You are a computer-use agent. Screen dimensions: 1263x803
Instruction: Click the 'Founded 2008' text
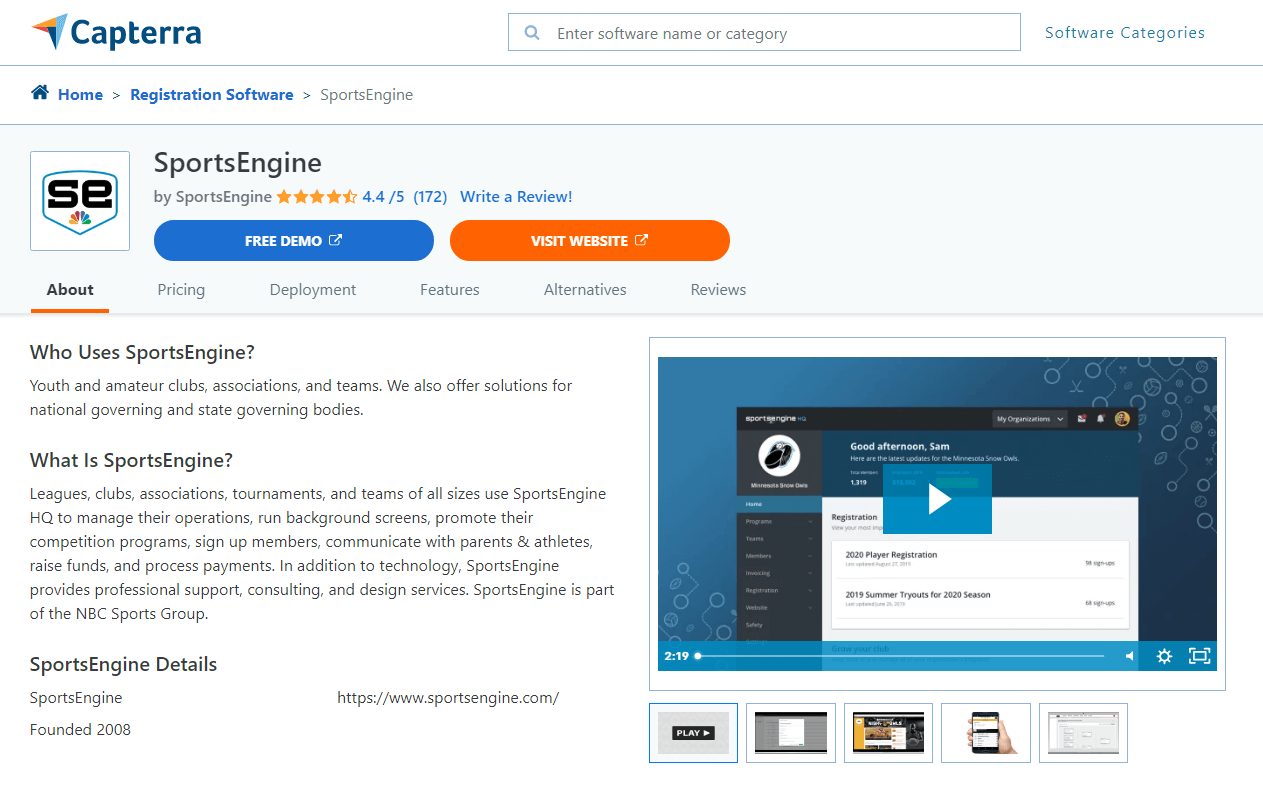click(80, 730)
